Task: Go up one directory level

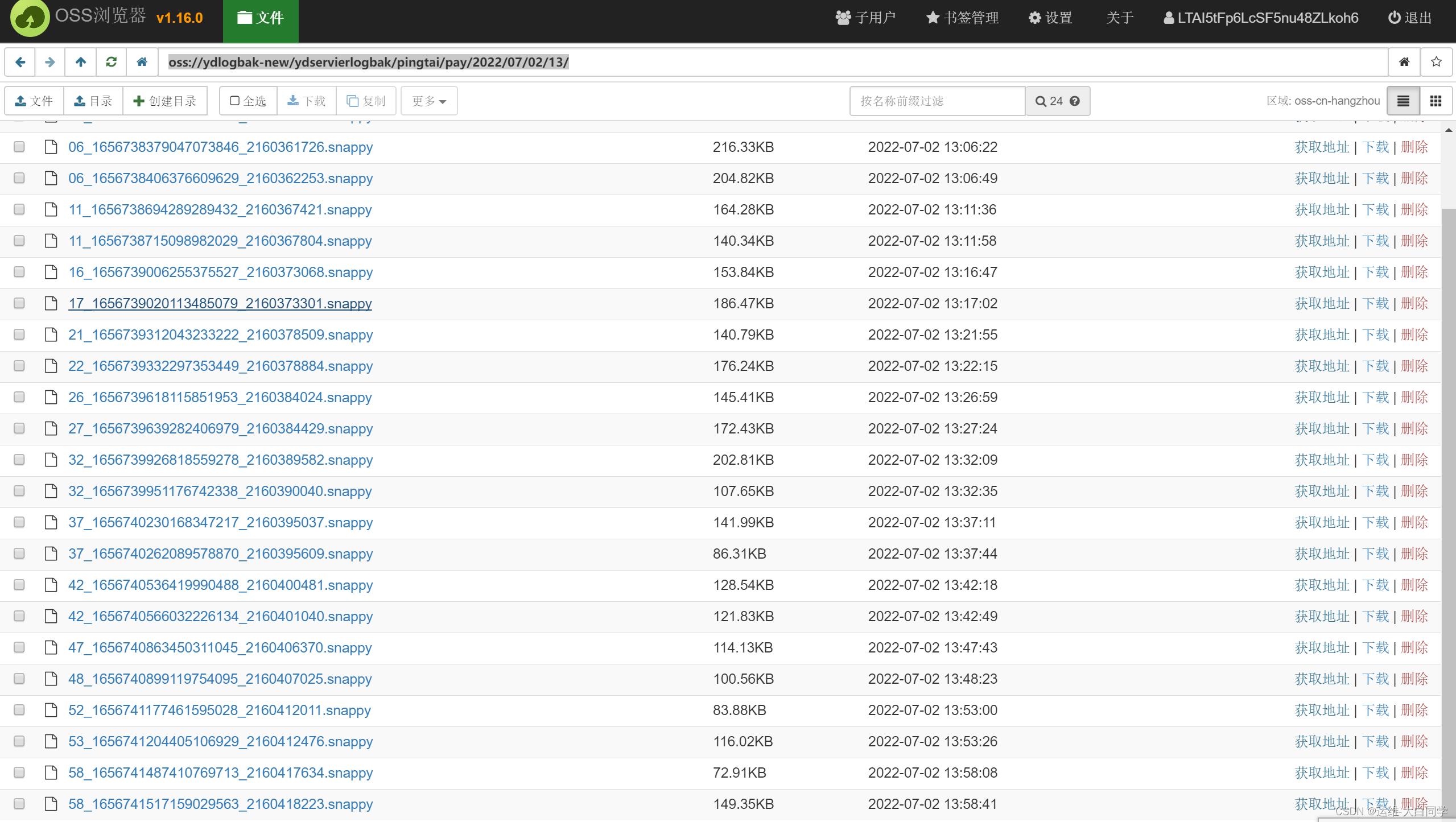Action: 81,62
